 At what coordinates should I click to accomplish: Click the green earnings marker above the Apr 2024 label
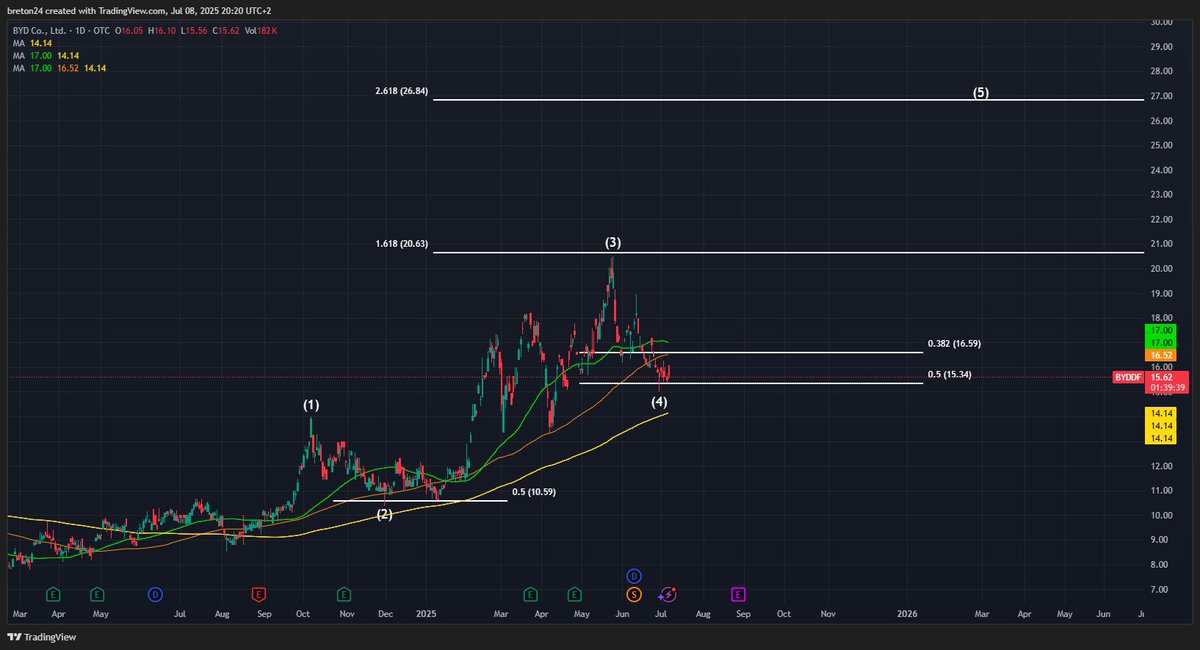click(x=51, y=594)
